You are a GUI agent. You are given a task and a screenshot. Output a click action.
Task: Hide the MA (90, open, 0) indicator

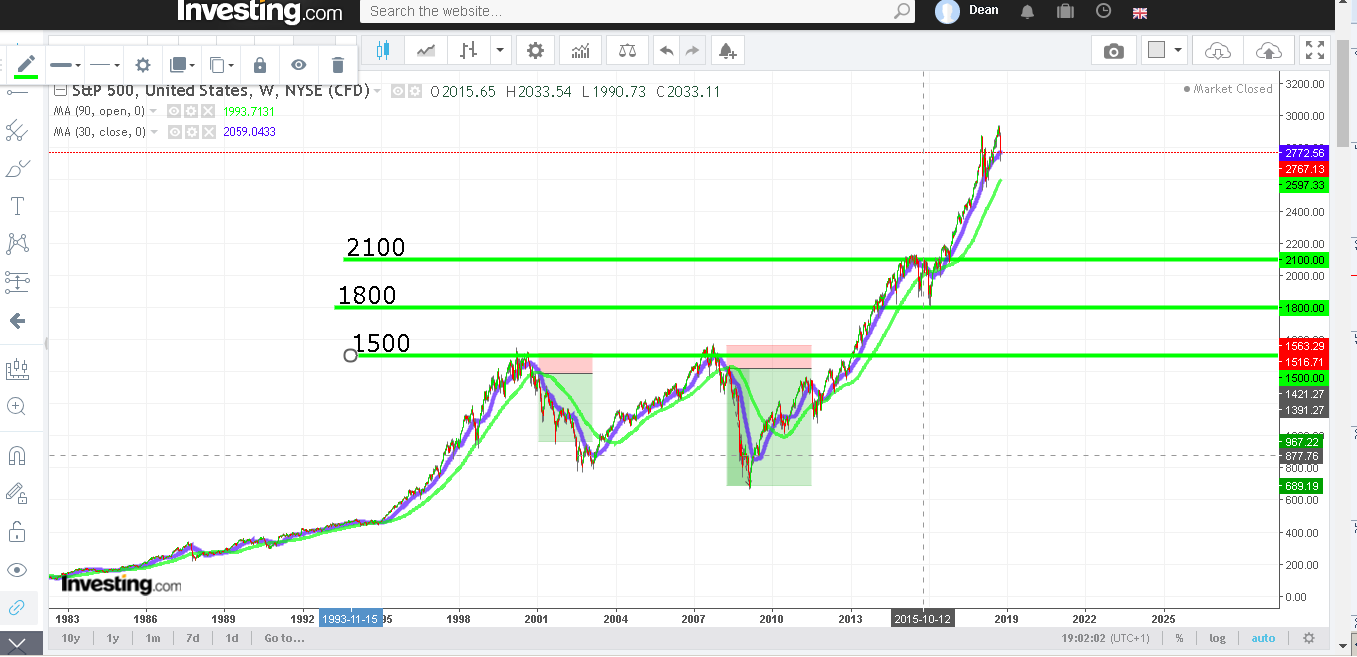pyautogui.click(x=174, y=111)
